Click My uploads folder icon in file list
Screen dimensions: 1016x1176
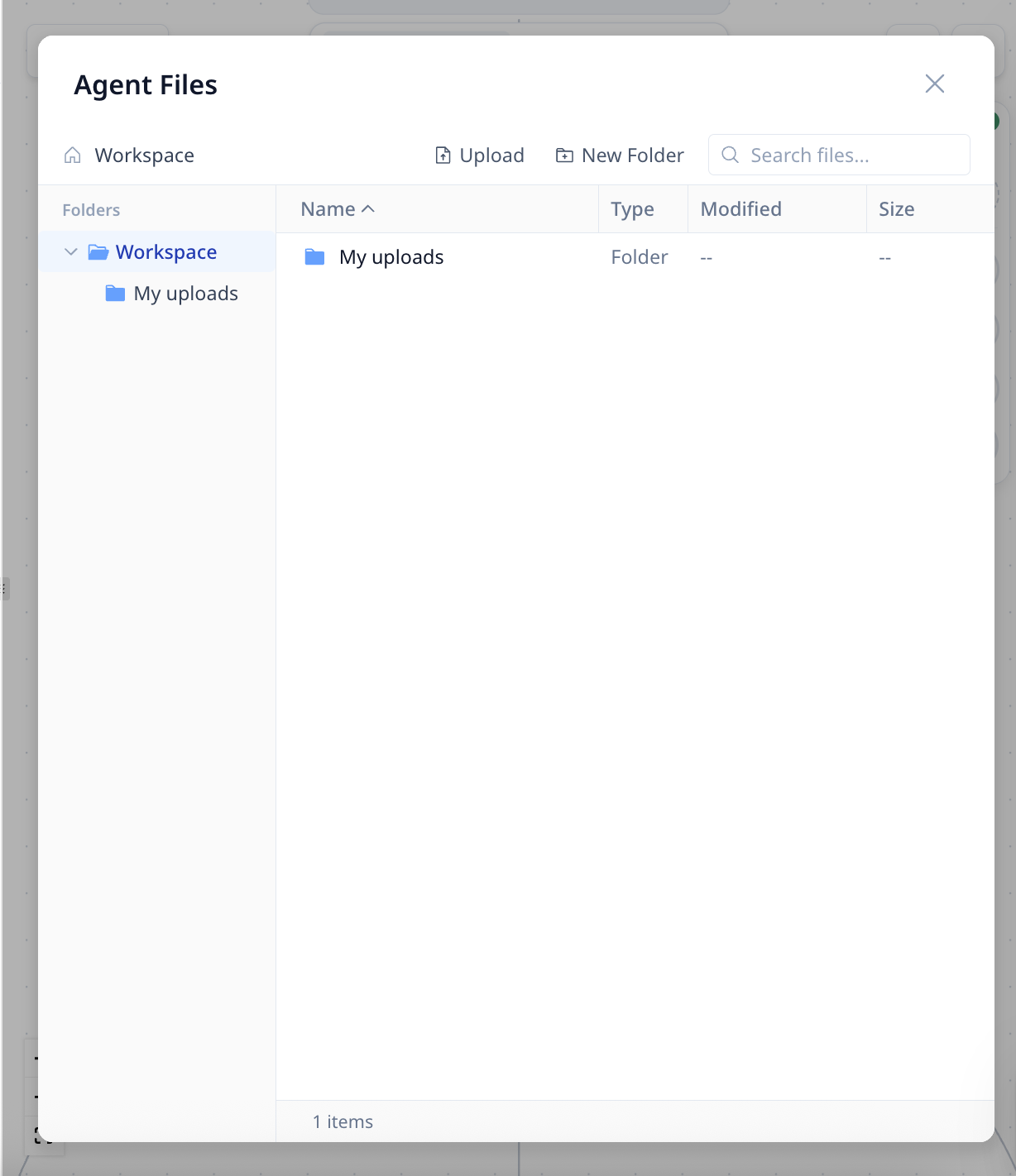314,257
